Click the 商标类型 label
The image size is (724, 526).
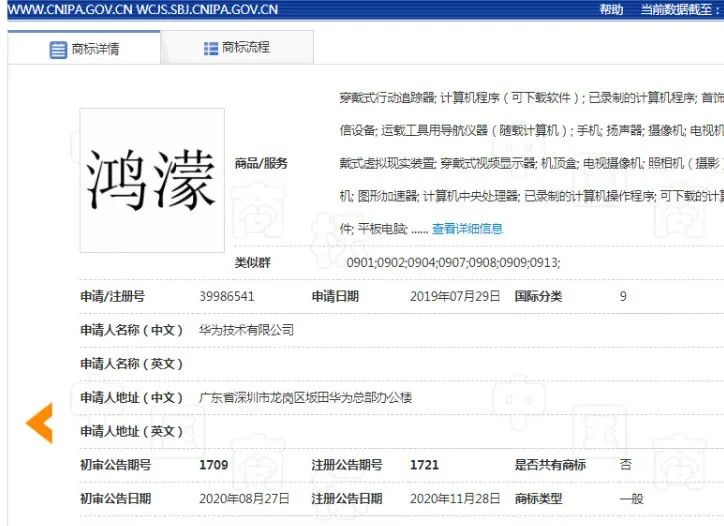(x=538, y=499)
